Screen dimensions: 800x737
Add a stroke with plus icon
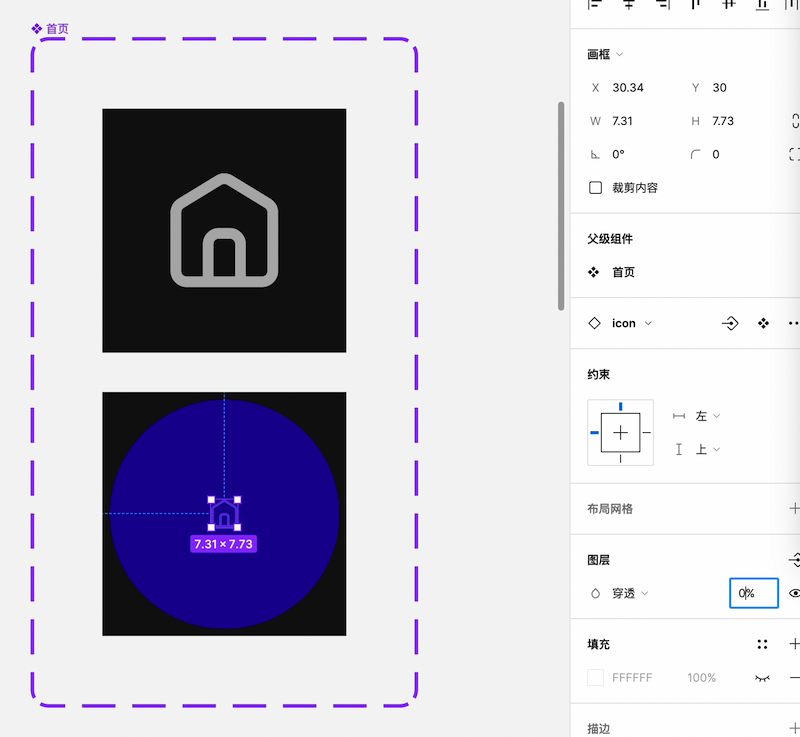pos(794,729)
